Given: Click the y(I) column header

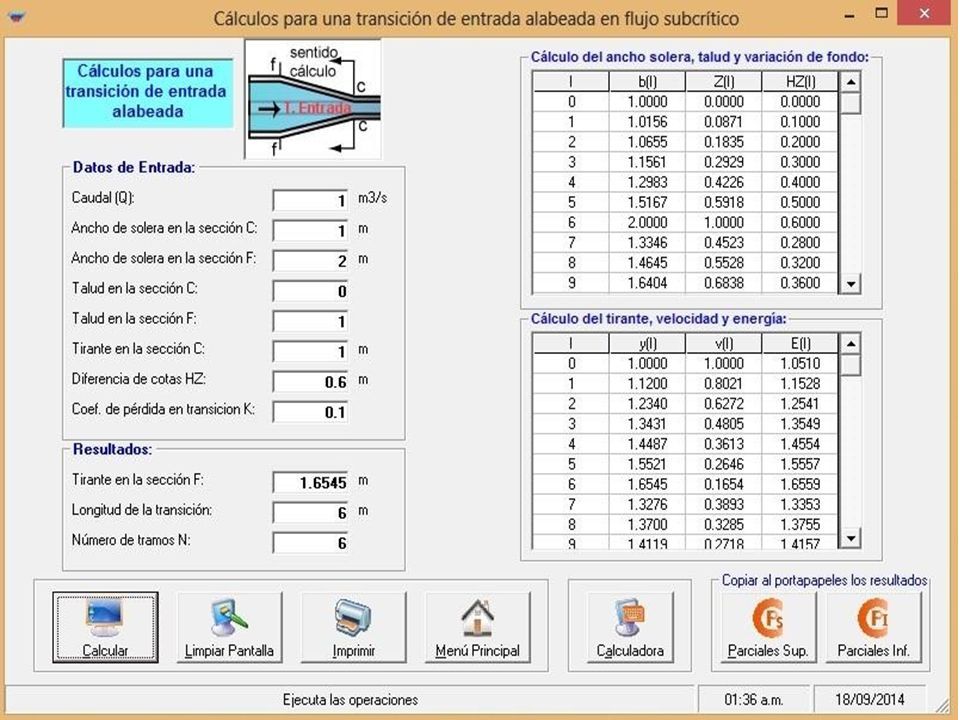Looking at the screenshot, I should pos(647,343).
